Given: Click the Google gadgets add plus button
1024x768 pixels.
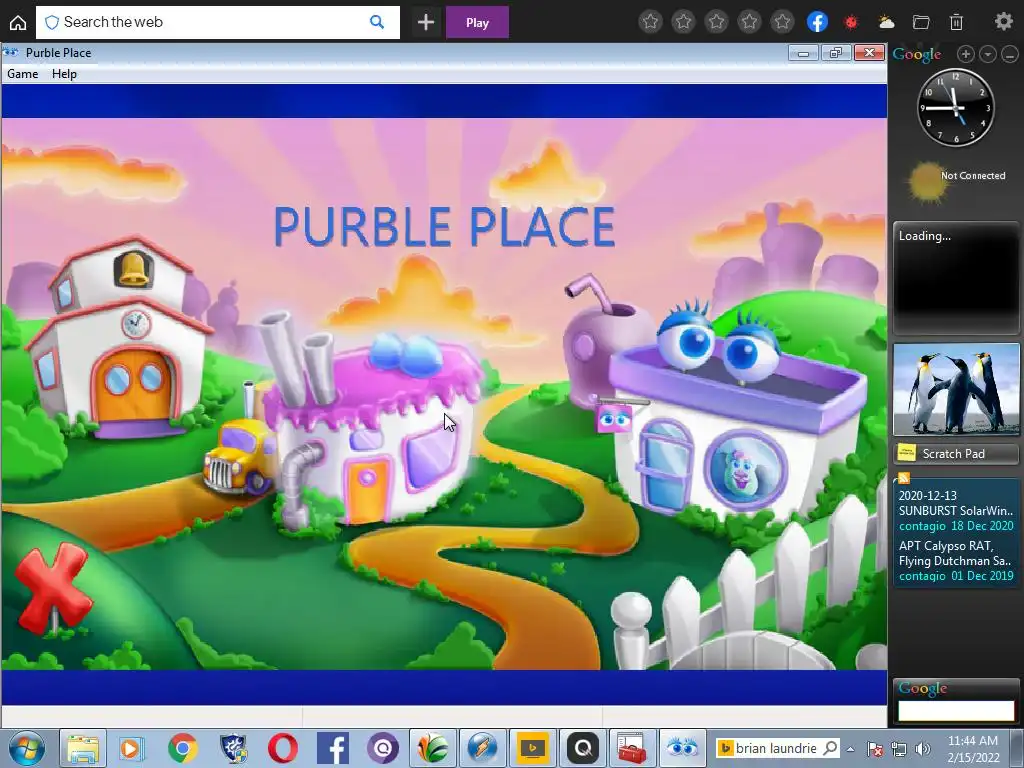Looking at the screenshot, I should [x=965, y=54].
